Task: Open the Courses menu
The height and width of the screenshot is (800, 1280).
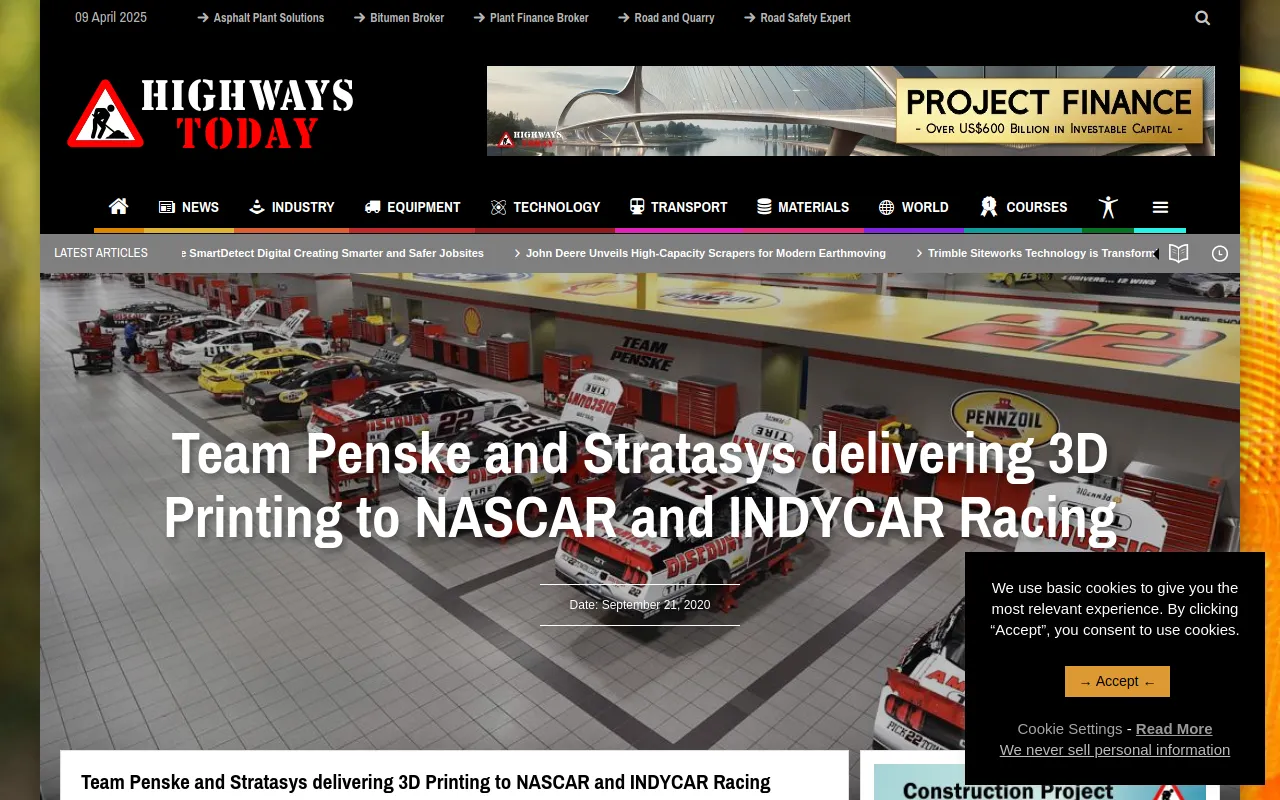Action: point(1024,207)
